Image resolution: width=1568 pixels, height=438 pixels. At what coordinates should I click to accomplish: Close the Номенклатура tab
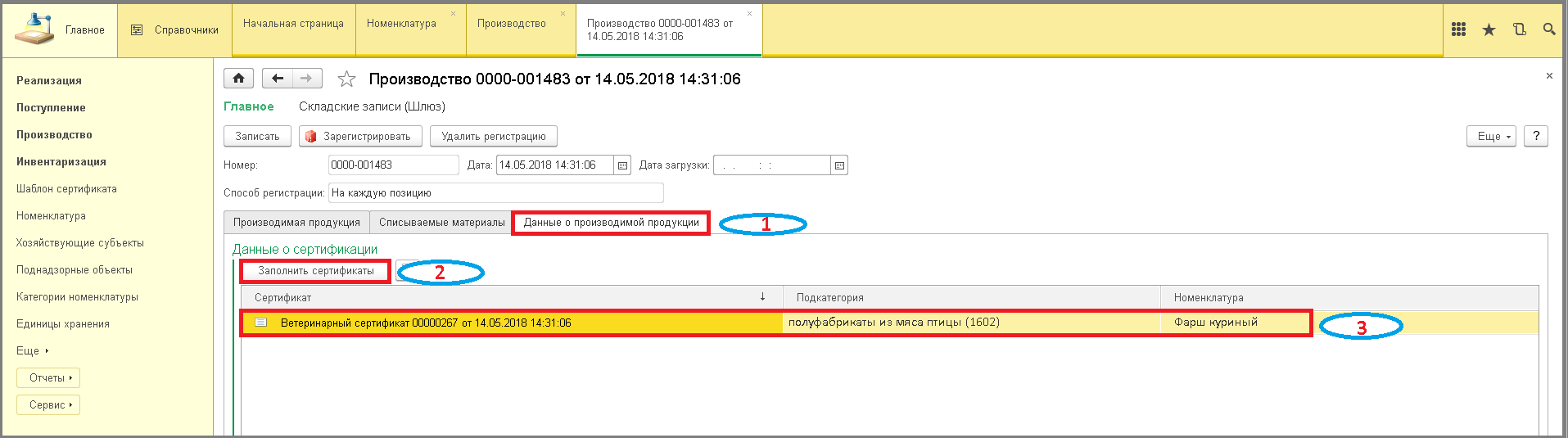(x=454, y=13)
